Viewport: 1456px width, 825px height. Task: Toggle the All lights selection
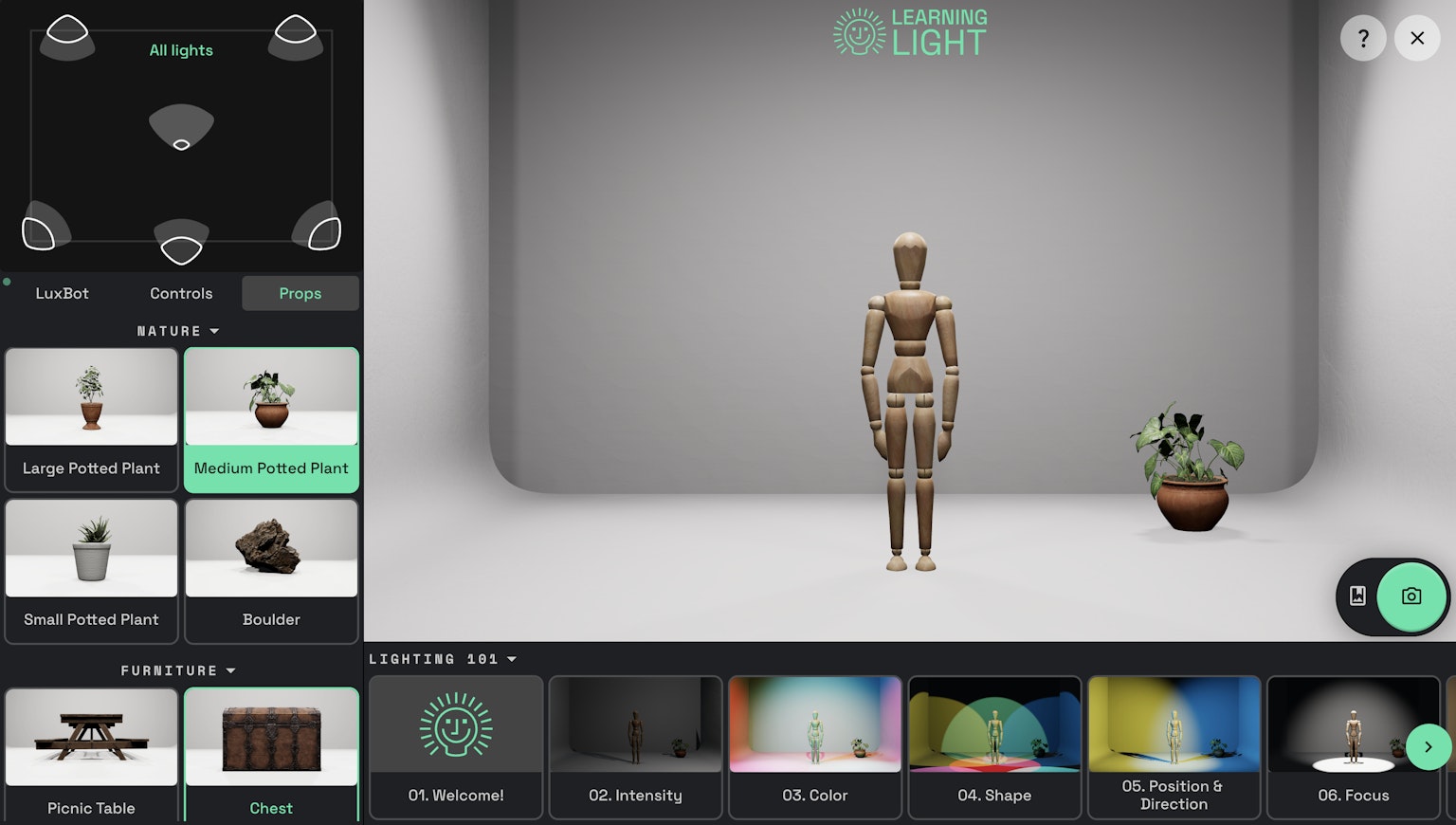(x=180, y=50)
